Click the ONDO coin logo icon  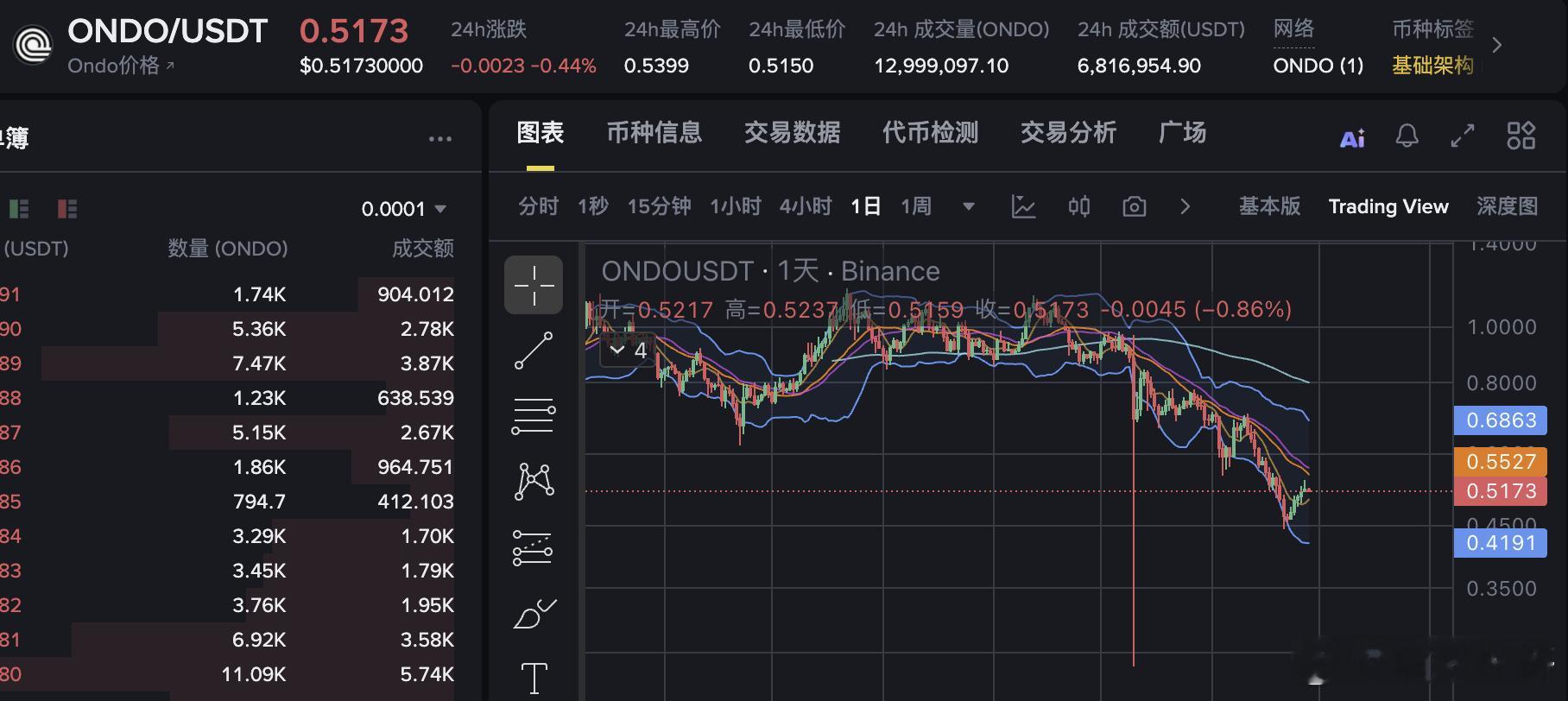35,43
